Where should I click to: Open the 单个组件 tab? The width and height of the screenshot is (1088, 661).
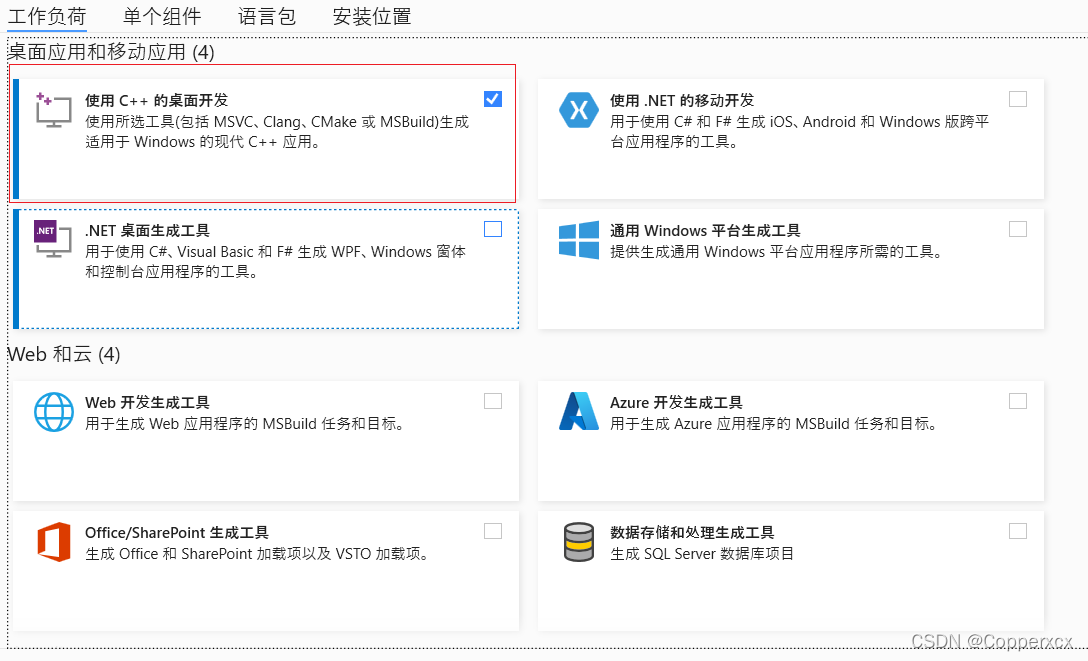tap(162, 16)
